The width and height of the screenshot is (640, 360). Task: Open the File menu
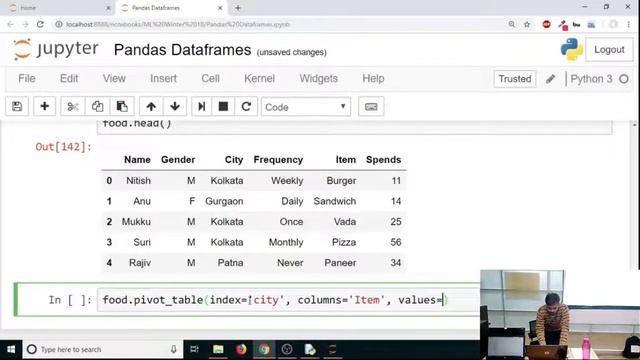tap(27, 78)
